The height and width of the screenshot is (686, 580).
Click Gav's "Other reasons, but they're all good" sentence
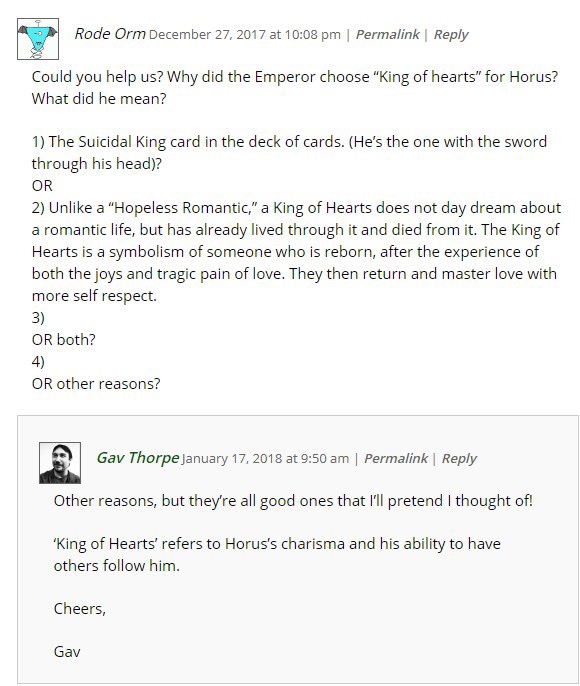(x=293, y=501)
